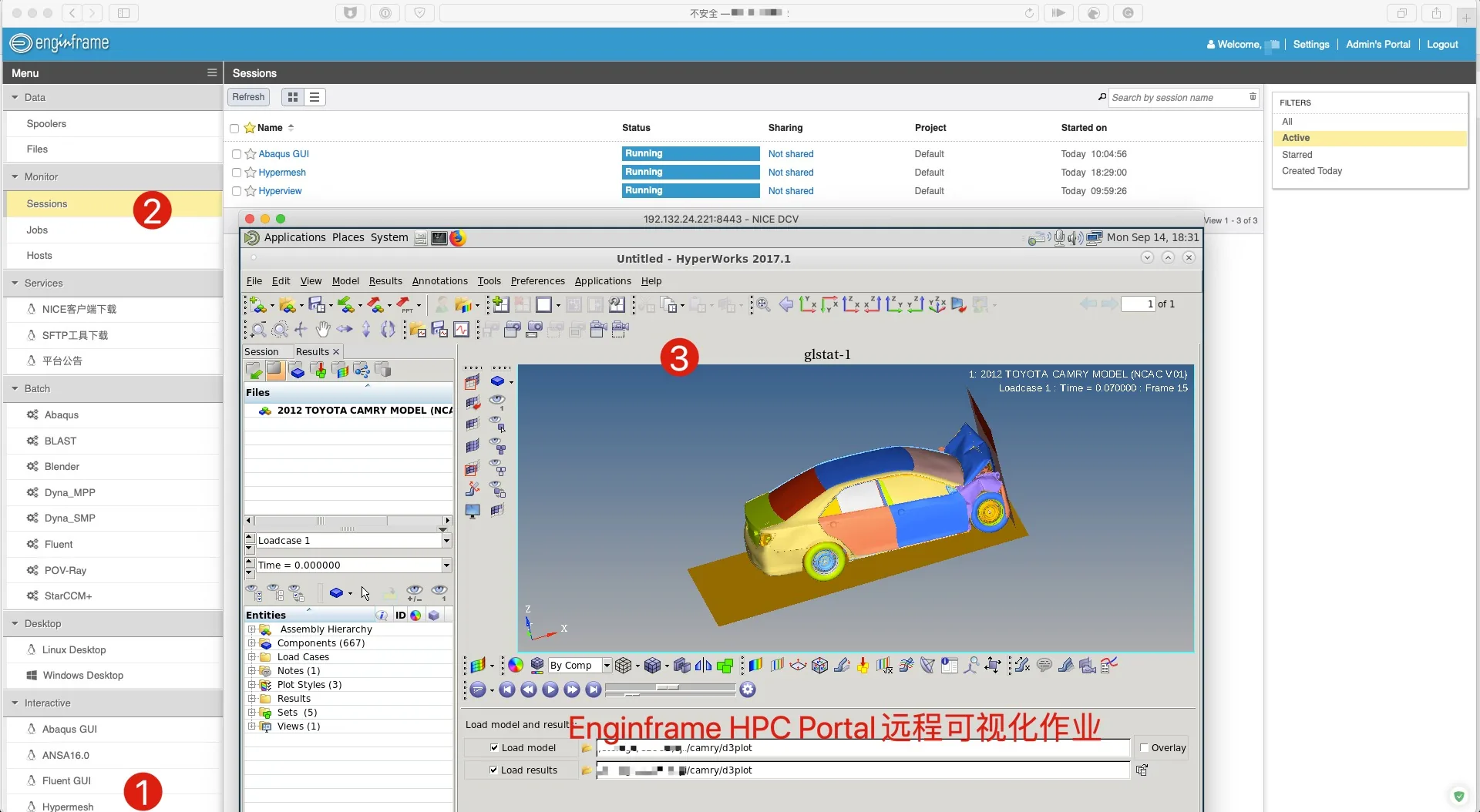The height and width of the screenshot is (812, 1480).
Task: Star the Hypermesh session
Action: pos(251,173)
